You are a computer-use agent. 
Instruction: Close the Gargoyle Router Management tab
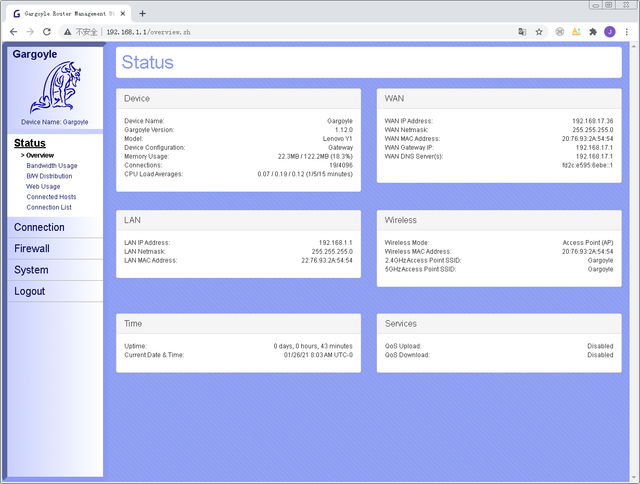coord(122,14)
